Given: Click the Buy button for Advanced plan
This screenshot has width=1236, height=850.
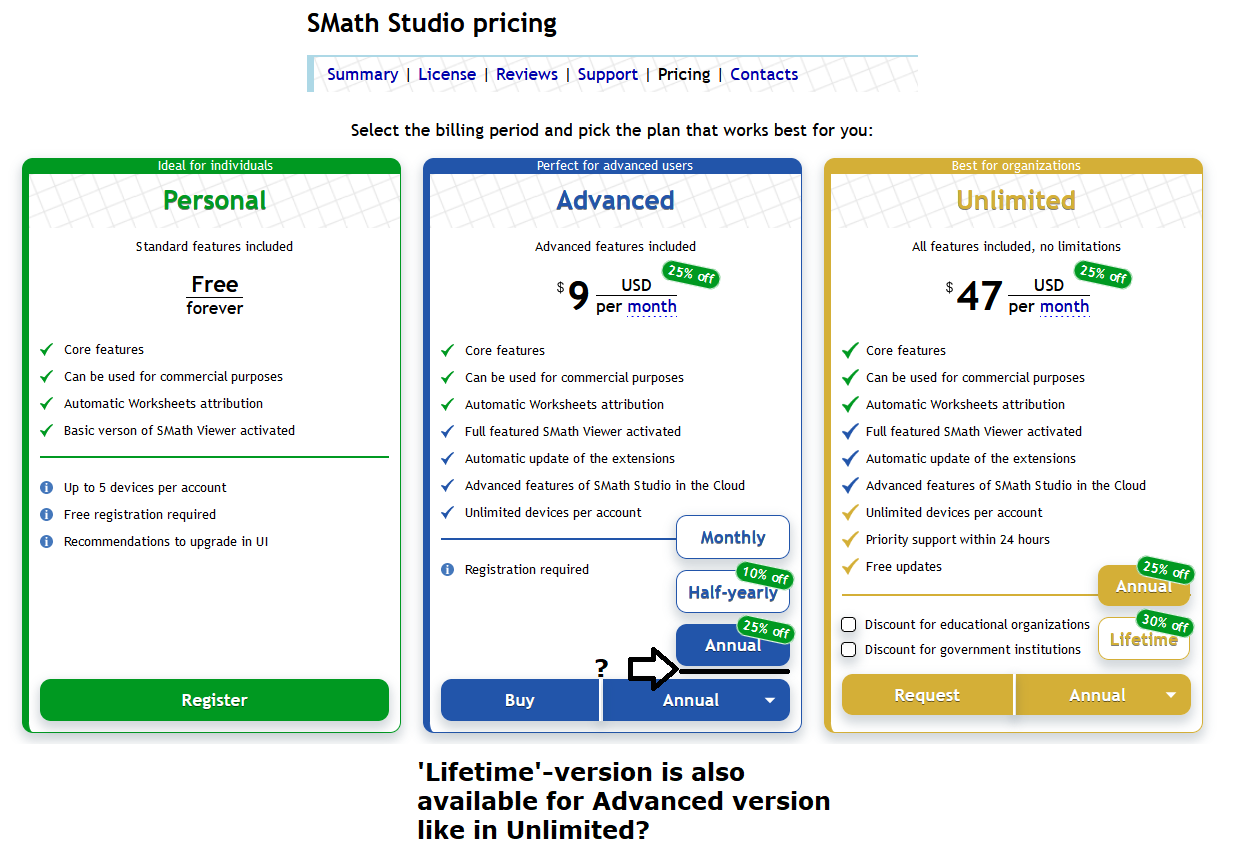Looking at the screenshot, I should [x=519, y=701].
